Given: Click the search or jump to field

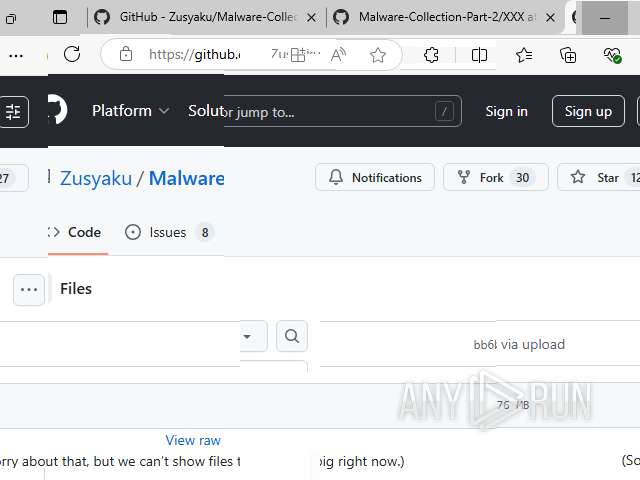Looking at the screenshot, I should pos(343,111).
